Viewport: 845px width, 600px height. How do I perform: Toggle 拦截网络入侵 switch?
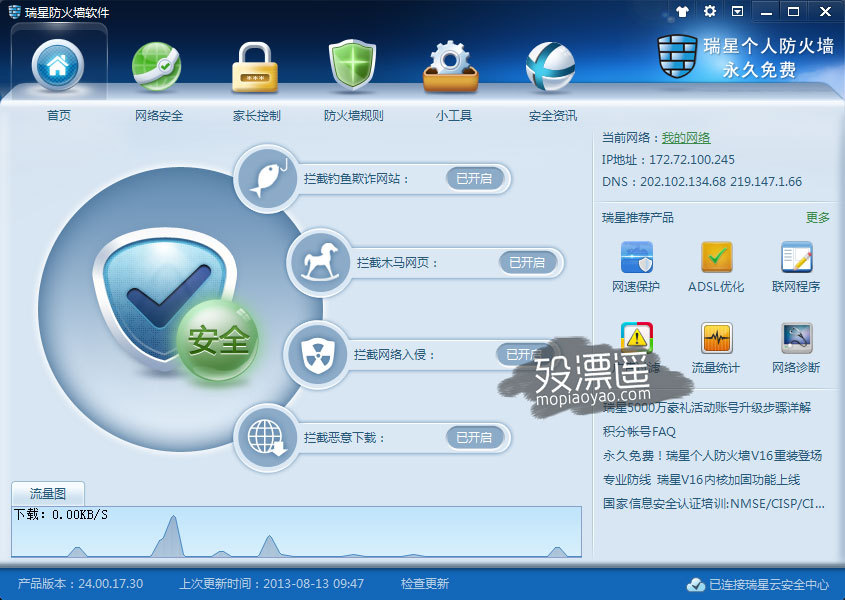click(x=523, y=354)
